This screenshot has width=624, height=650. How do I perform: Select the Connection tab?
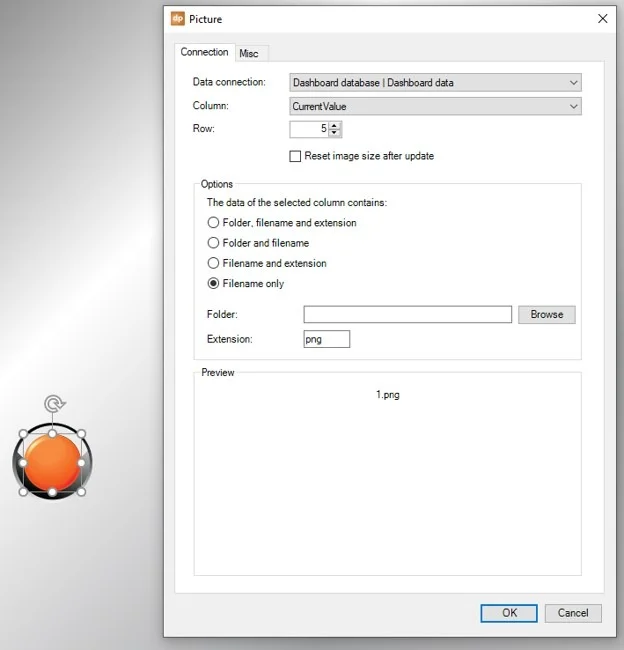(x=204, y=52)
